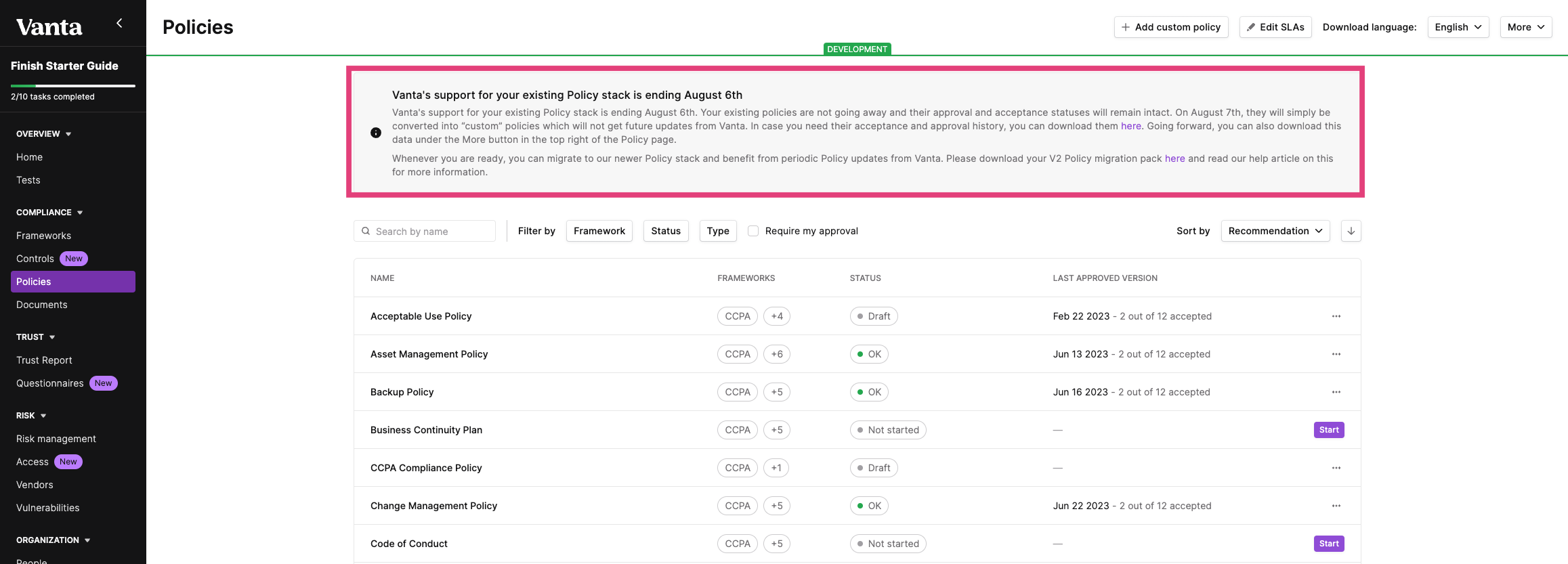Click the New badge beside Questionnaires
The height and width of the screenshot is (564, 1568).
(104, 383)
